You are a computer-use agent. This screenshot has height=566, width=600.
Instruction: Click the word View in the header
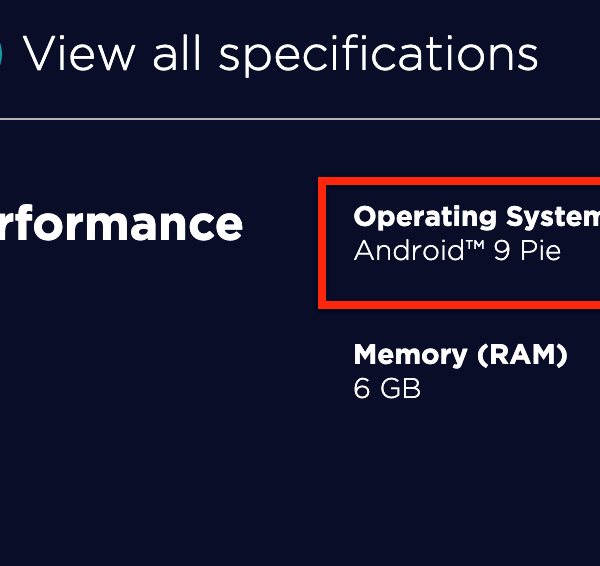[80, 54]
